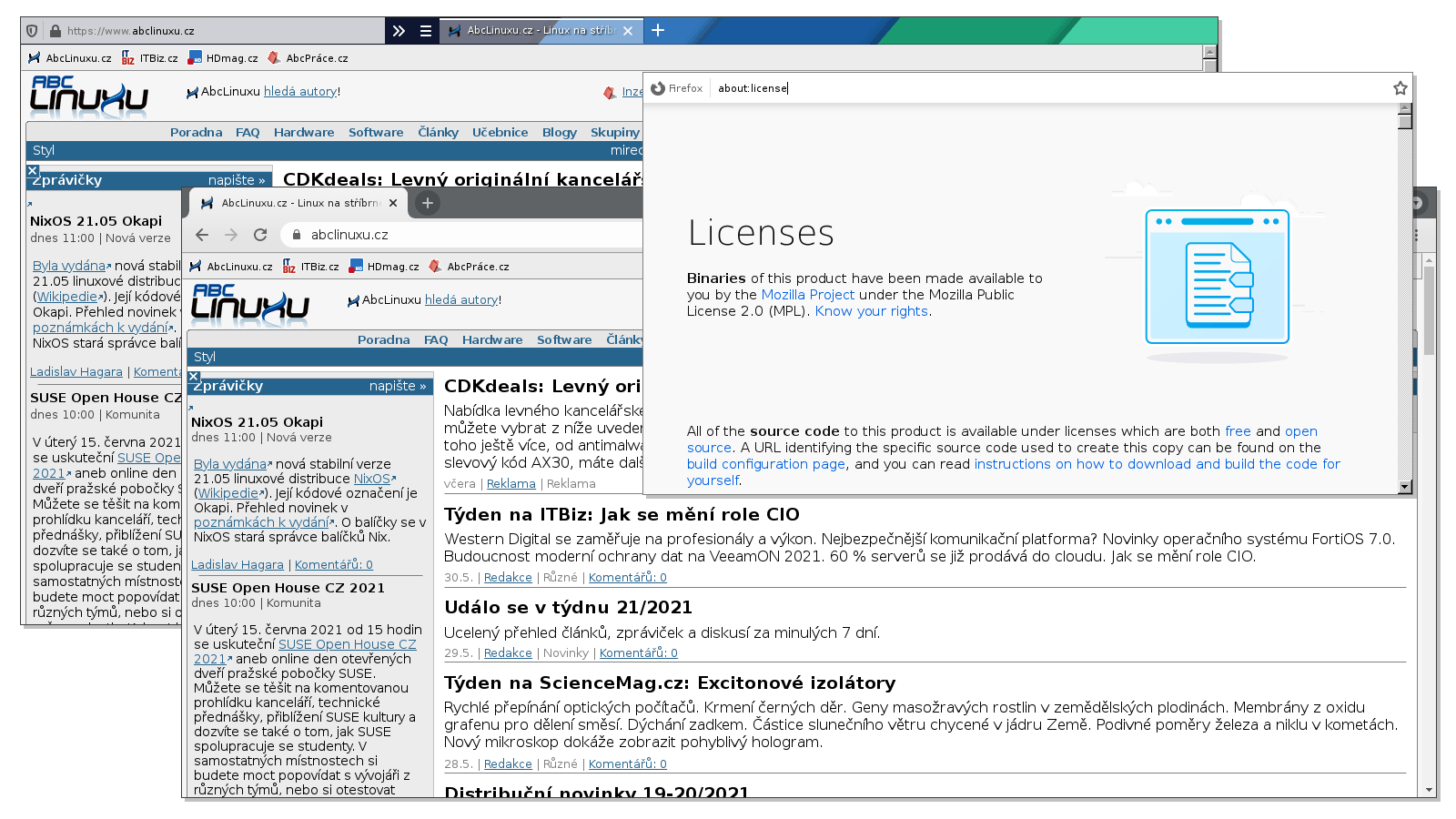This screenshot has width=1456, height=819.
Task: Open 'Byla vydána' link in Chrome news column
Action: (x=230, y=464)
